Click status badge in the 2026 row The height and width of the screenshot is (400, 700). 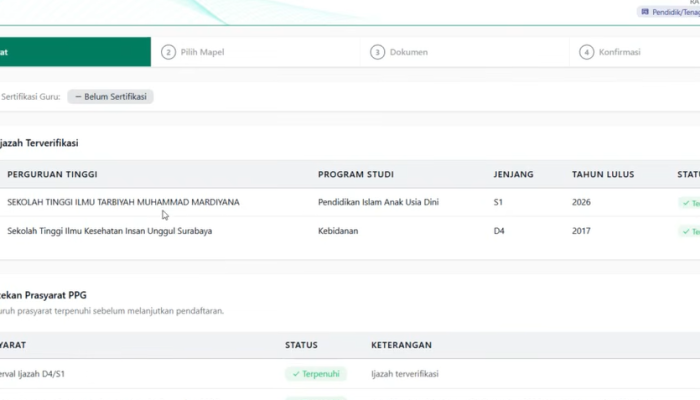coord(689,203)
